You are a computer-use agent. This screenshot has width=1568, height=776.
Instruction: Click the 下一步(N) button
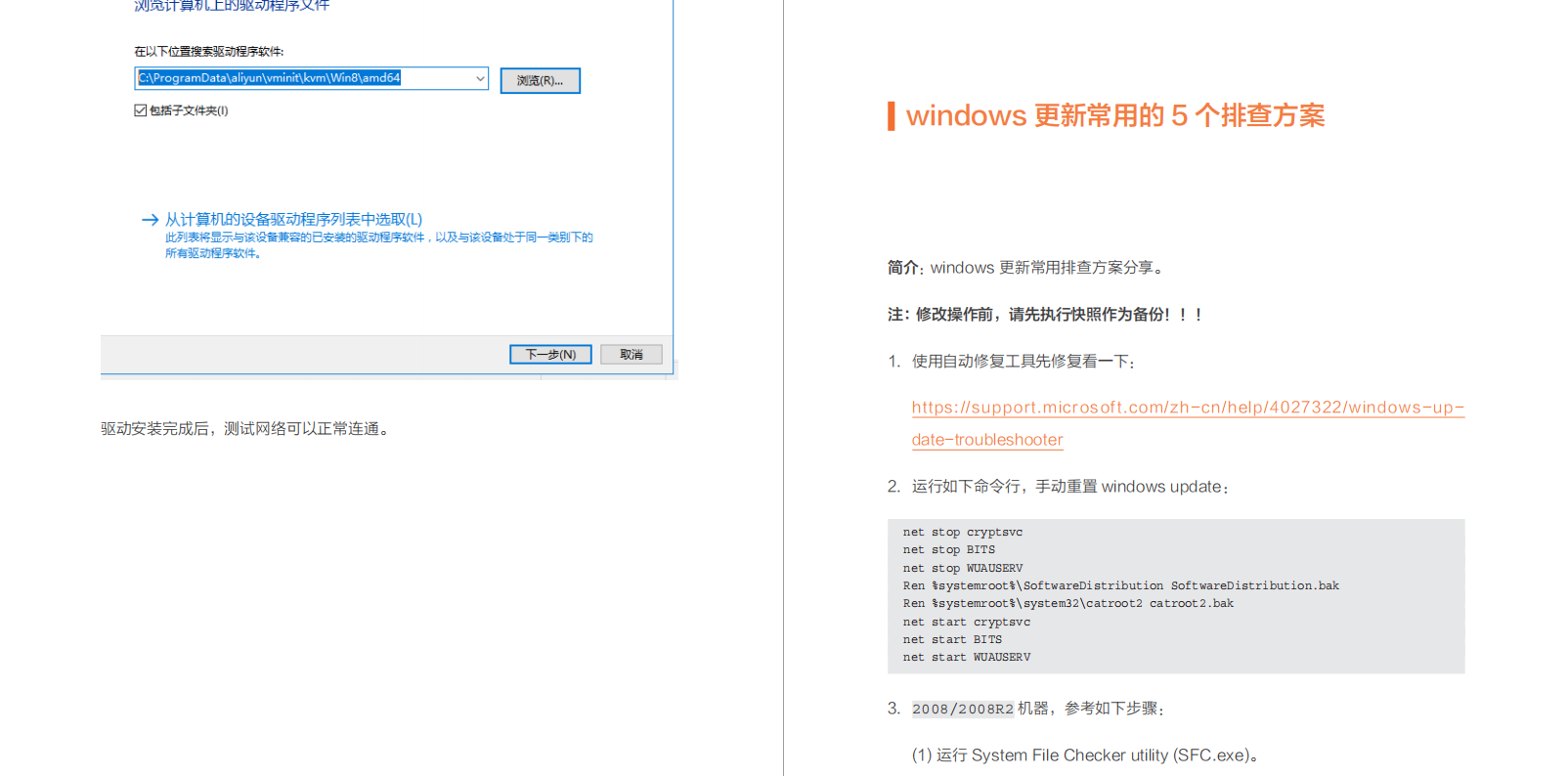(550, 354)
